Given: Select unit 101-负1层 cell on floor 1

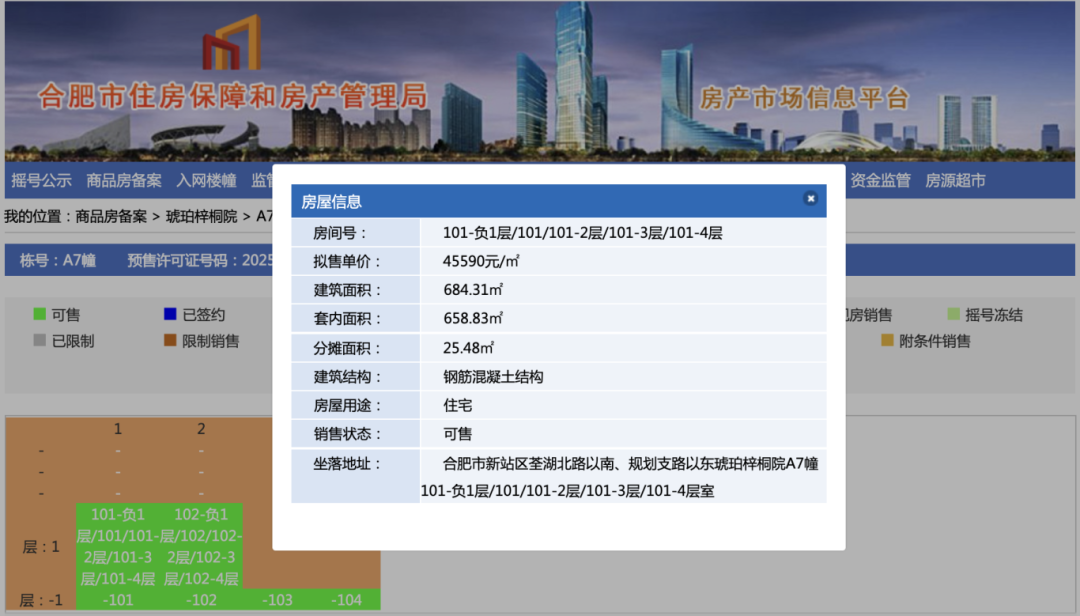Looking at the screenshot, I should [x=118, y=546].
